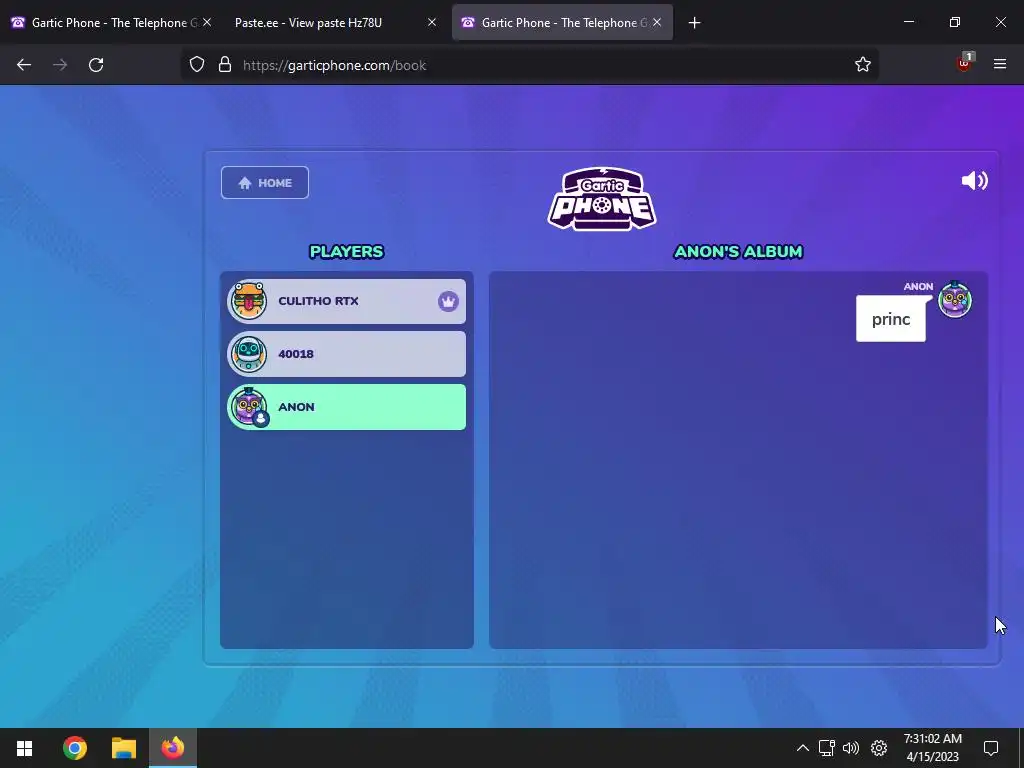Click the HOME button
This screenshot has width=1024, height=768.
point(264,183)
